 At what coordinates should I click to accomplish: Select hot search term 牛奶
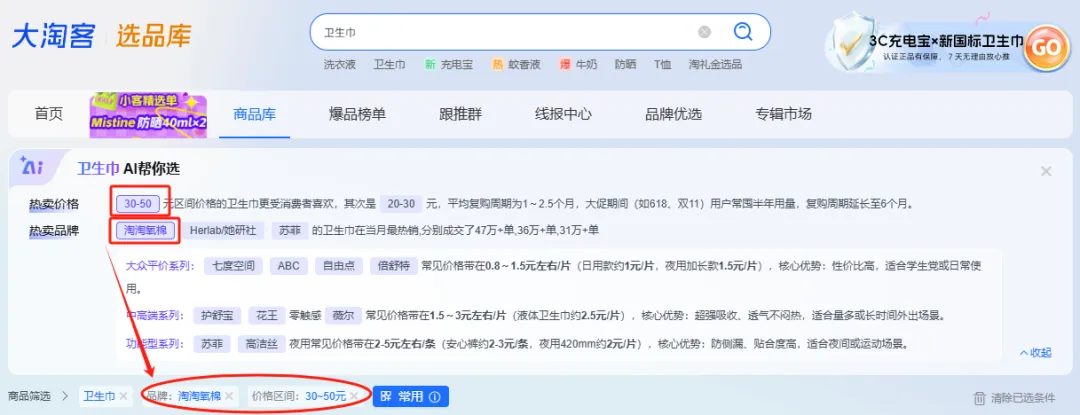pos(586,65)
